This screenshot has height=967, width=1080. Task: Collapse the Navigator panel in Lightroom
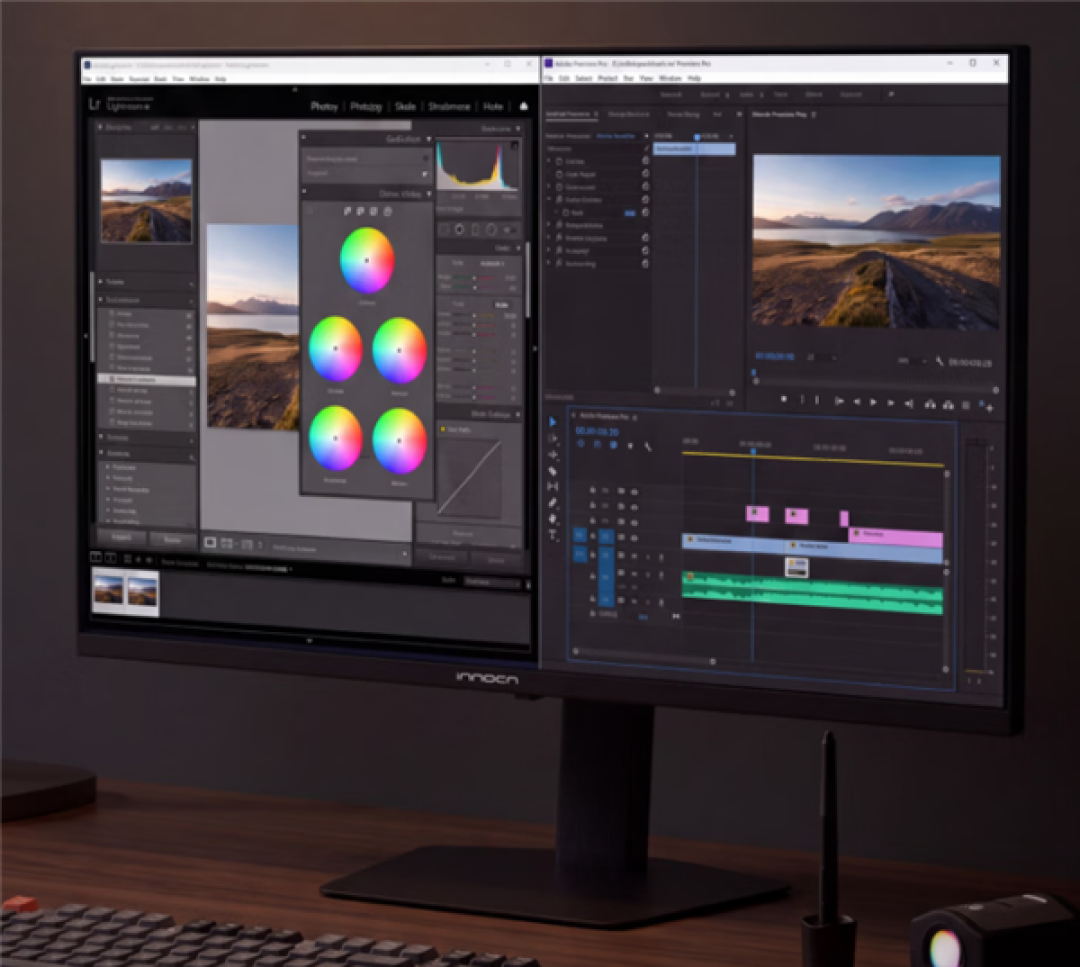[101, 127]
